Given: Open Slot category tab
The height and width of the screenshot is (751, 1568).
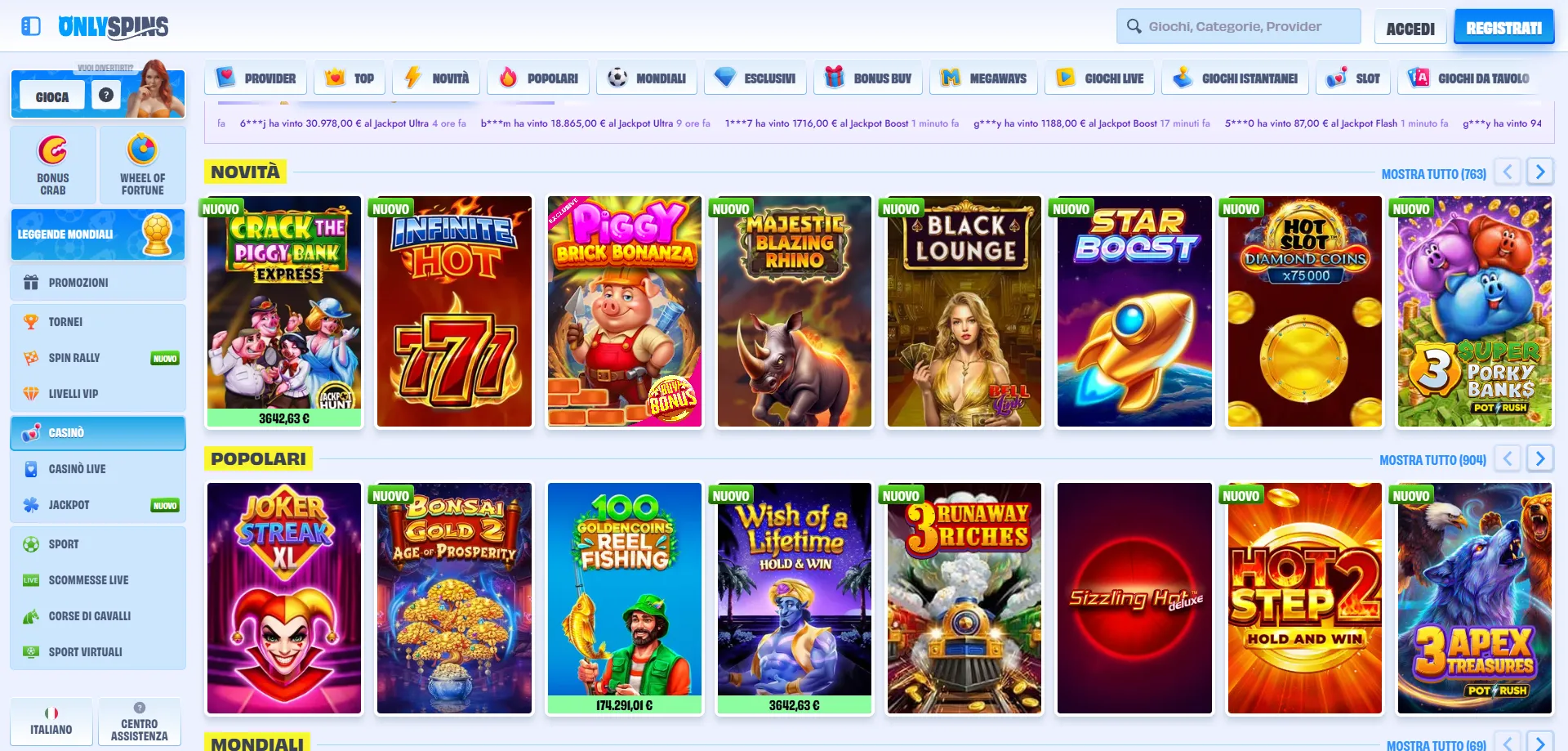Looking at the screenshot, I should (1353, 78).
